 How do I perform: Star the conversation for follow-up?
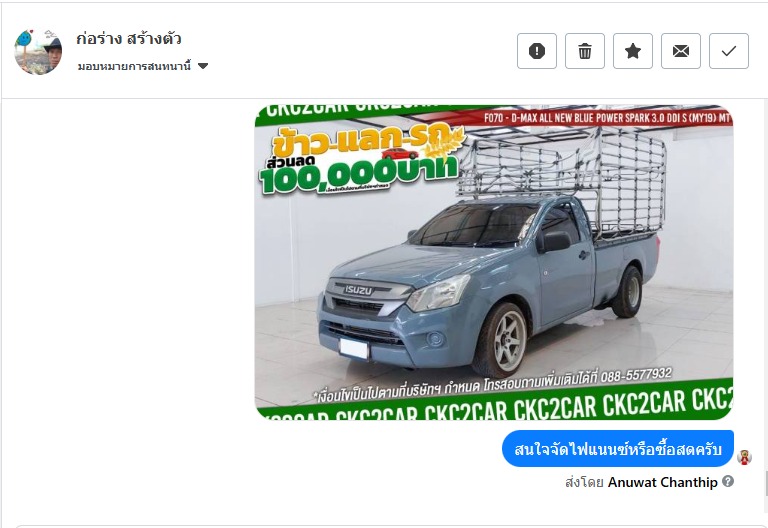(633, 51)
